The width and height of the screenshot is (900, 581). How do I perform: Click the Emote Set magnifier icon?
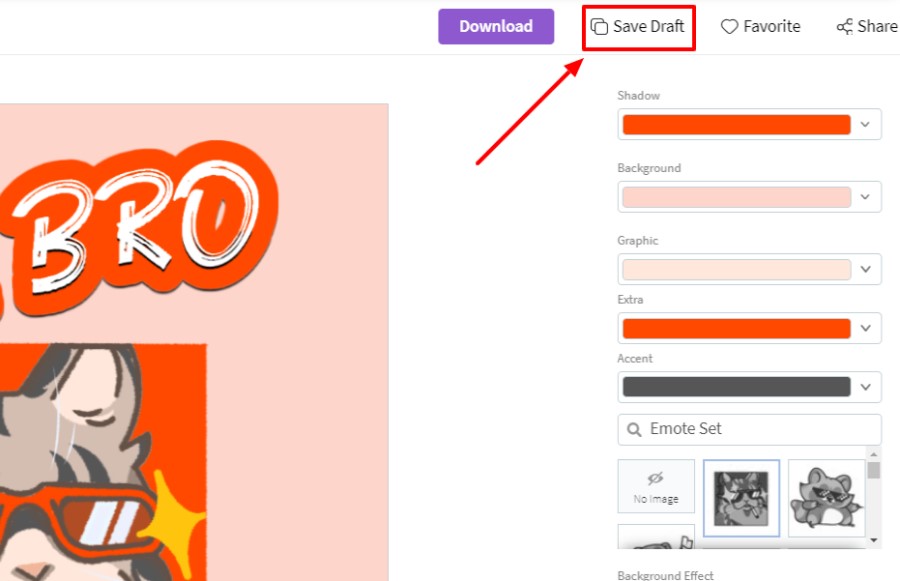point(634,429)
